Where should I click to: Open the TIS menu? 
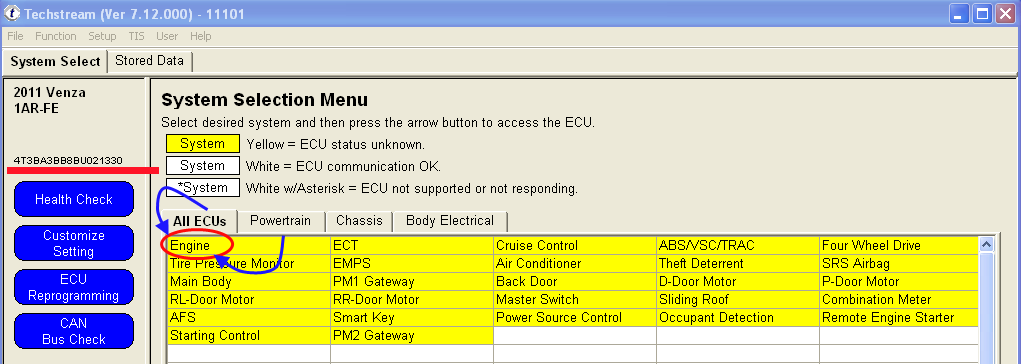click(137, 36)
